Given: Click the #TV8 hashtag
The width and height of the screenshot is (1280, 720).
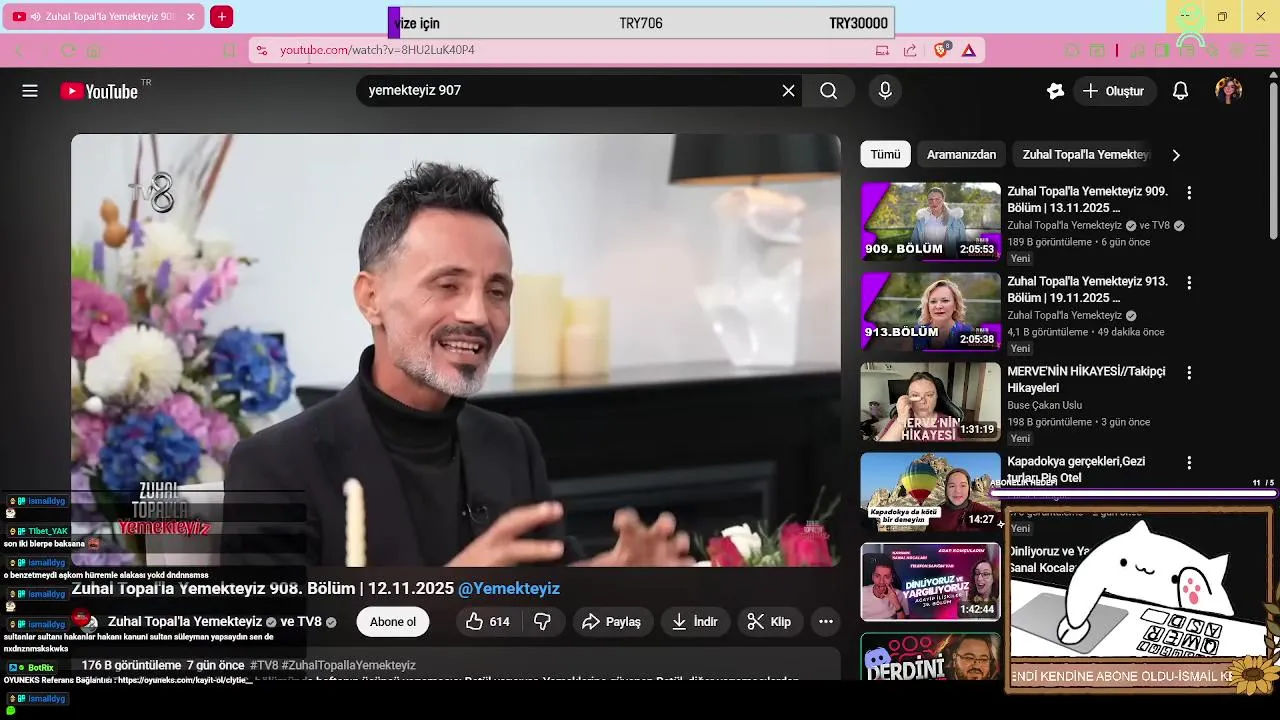Looking at the screenshot, I should click(x=264, y=665).
